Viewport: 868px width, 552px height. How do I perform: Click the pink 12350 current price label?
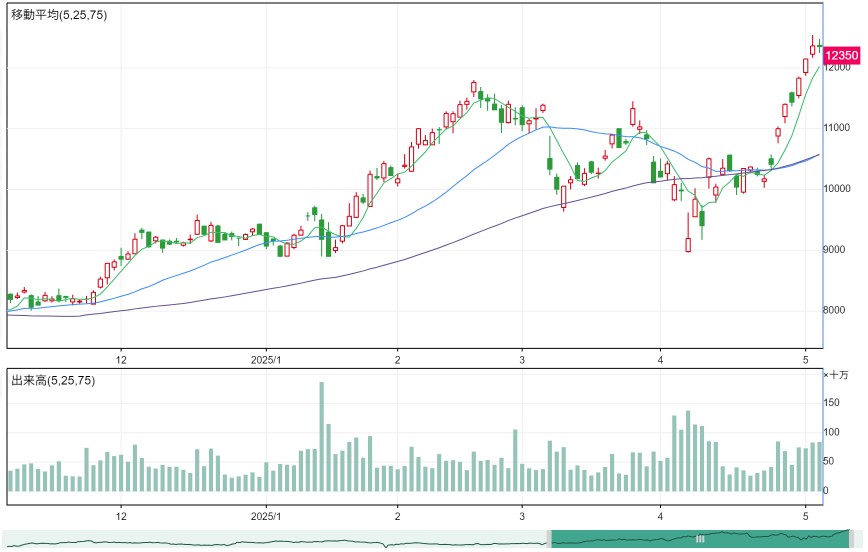[841, 55]
